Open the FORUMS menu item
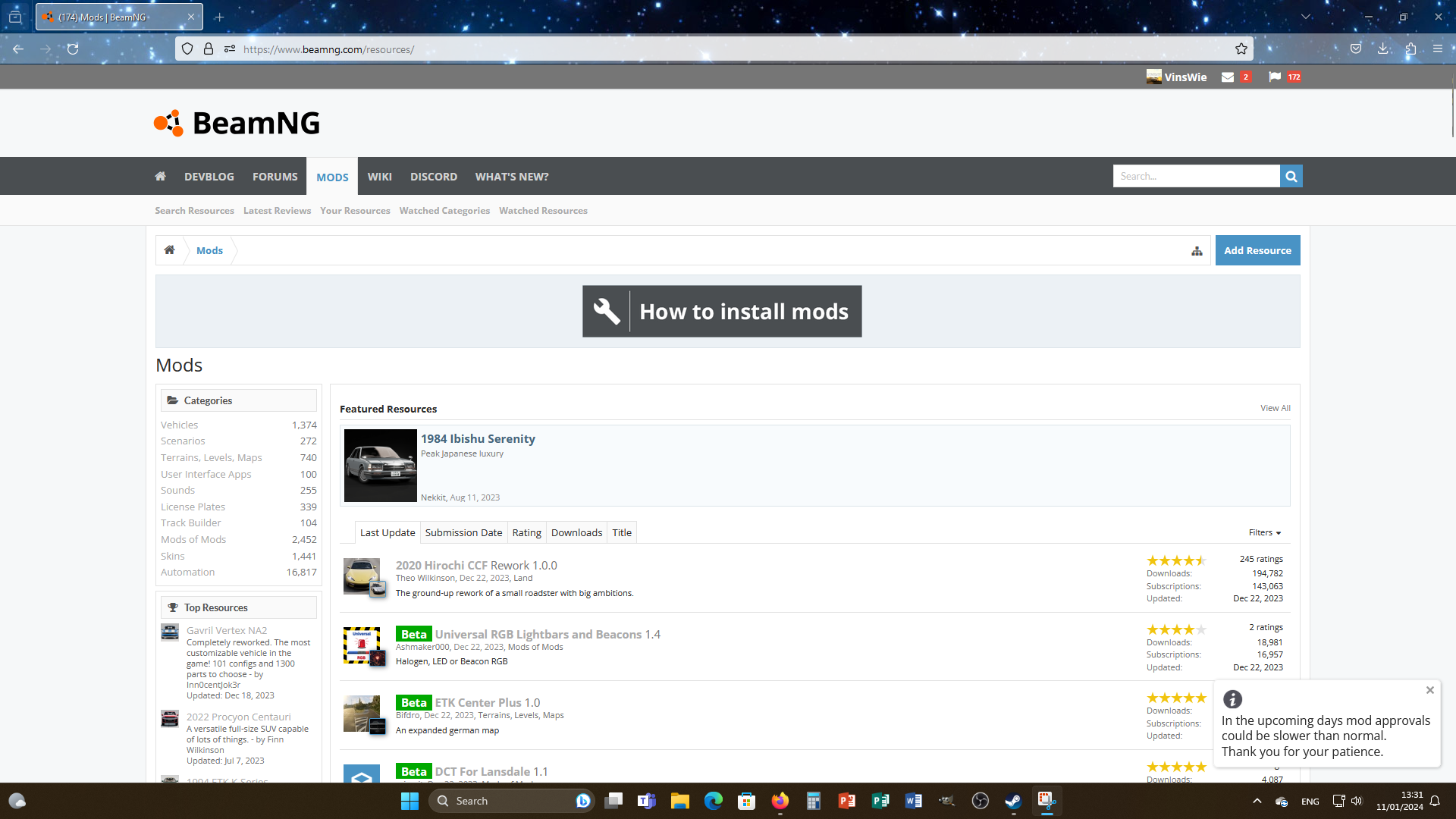 click(275, 176)
